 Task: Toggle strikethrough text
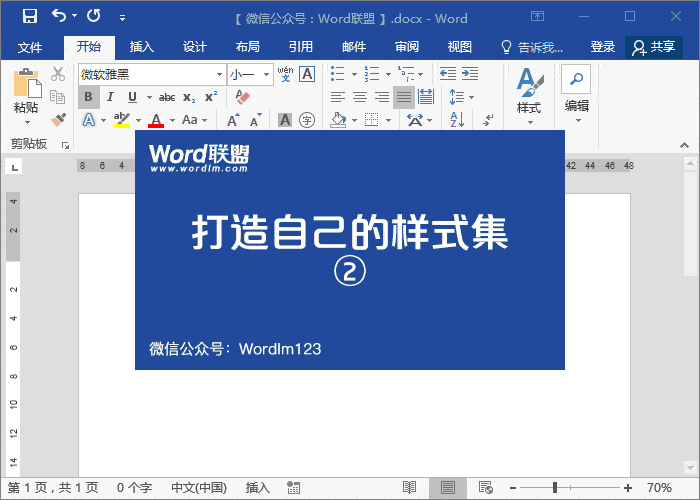point(167,97)
